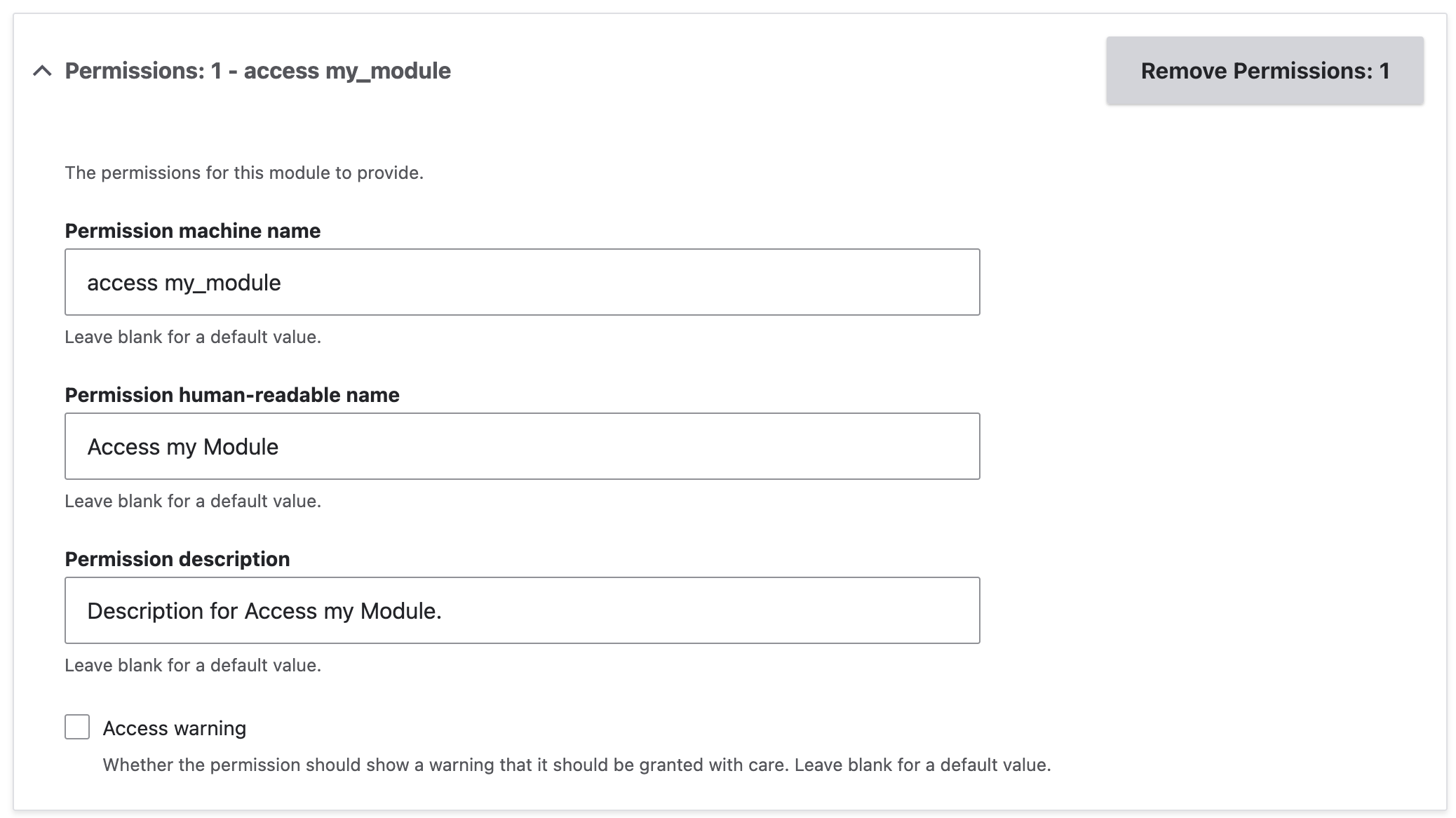Viewport: 1456px width, 818px height.
Task: Click the "Permission machine name" label
Action: pos(192,231)
